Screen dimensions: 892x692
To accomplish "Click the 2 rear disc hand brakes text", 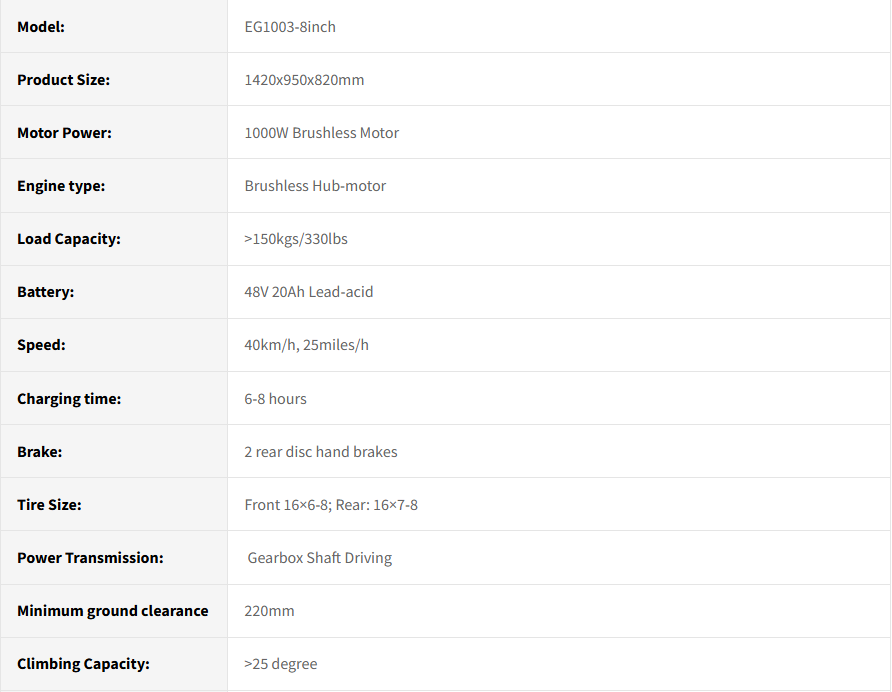I will [320, 452].
